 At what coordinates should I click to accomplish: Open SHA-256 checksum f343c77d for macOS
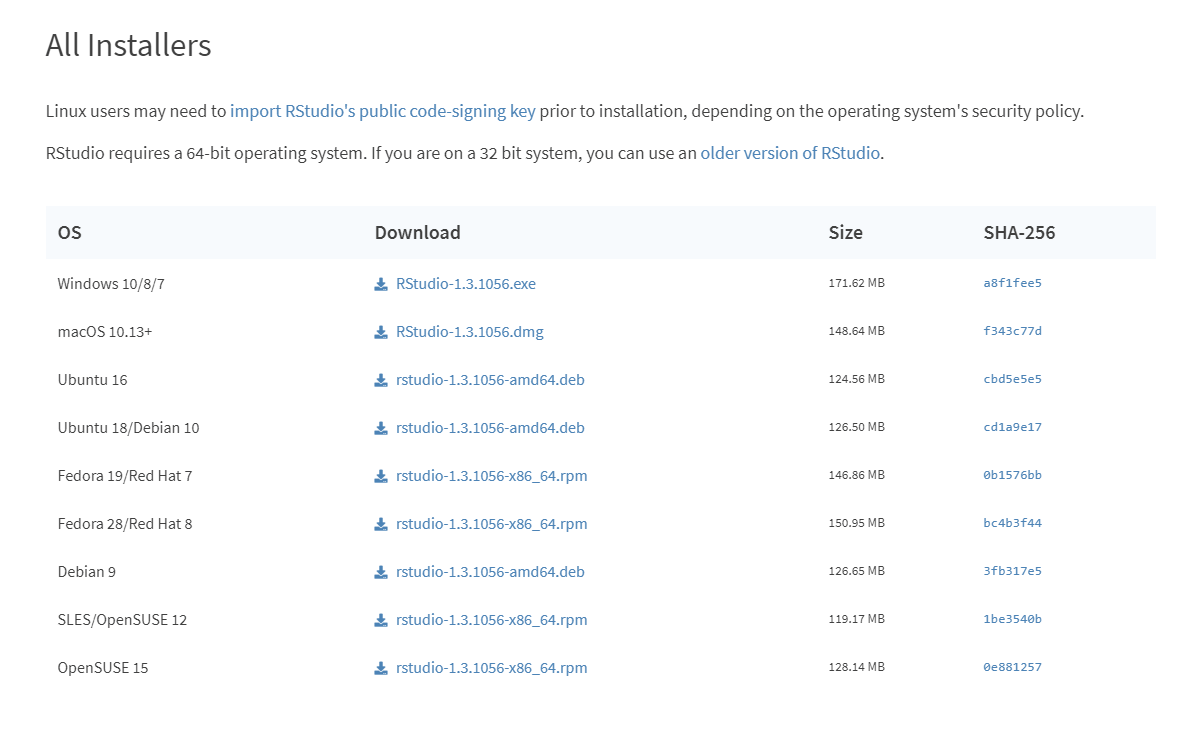pos(1012,331)
